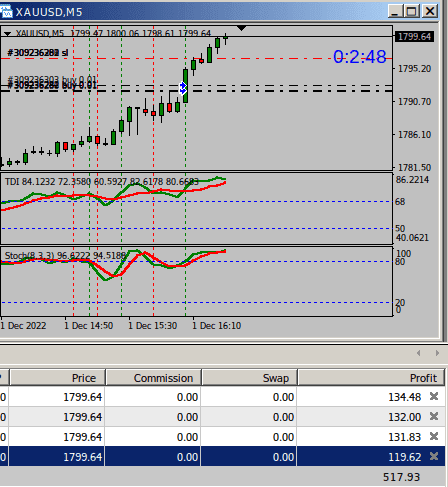Click TDI scale value 40.0621
Image resolution: width=448 pixels, height=487 pixels.
click(x=412, y=238)
